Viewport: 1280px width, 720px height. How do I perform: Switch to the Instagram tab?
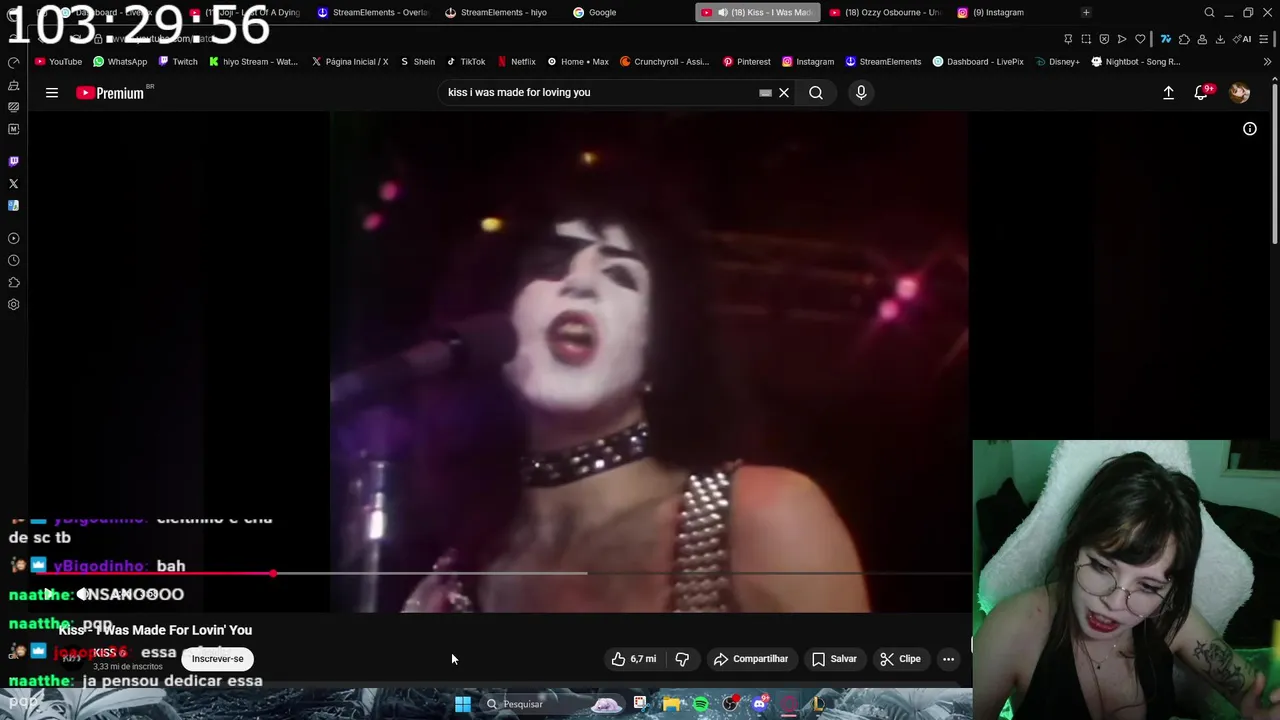click(x=991, y=12)
